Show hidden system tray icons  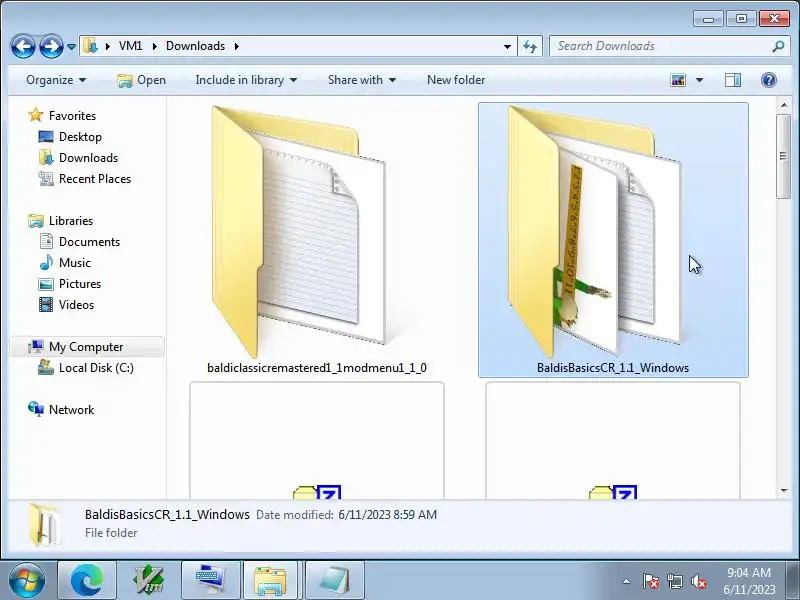[627, 581]
